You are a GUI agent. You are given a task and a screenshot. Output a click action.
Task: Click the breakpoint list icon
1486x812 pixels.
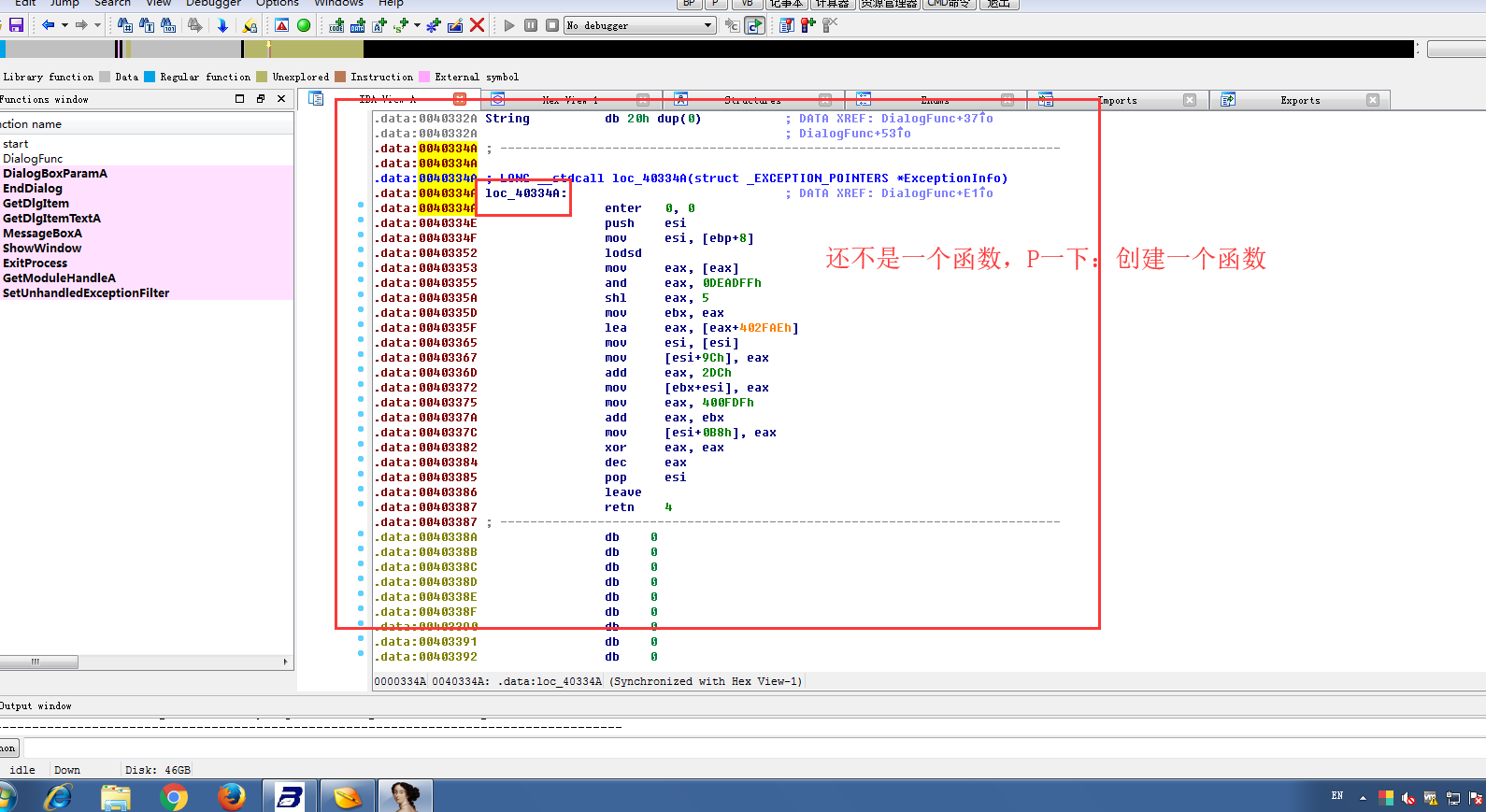[787, 25]
